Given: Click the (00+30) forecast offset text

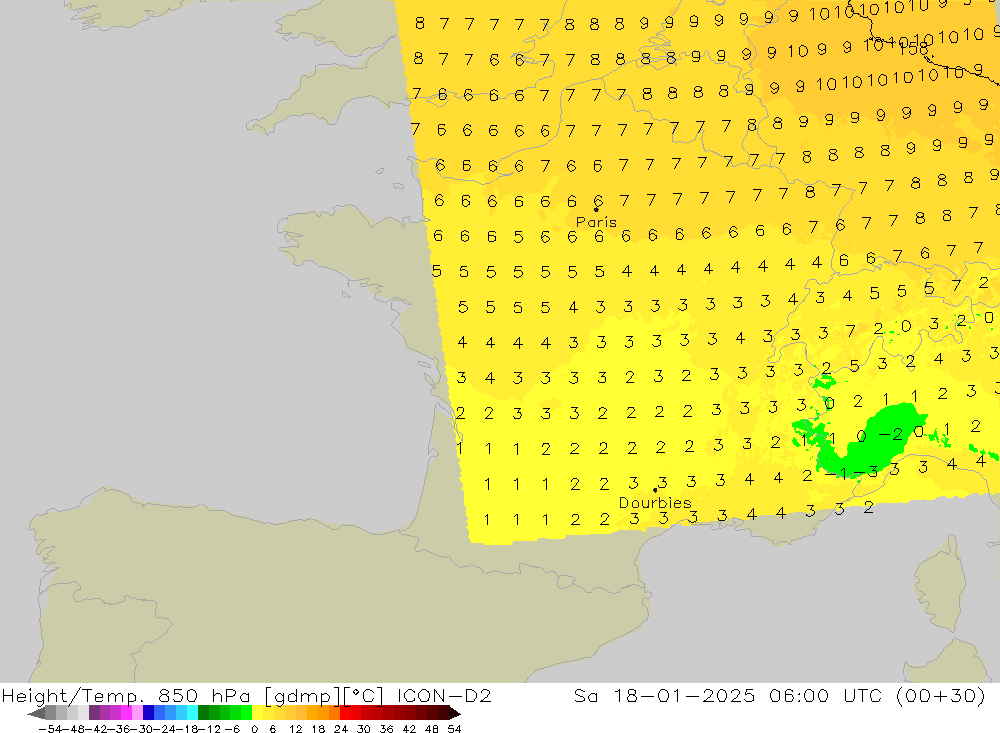Looking at the screenshot, I should click(941, 695).
